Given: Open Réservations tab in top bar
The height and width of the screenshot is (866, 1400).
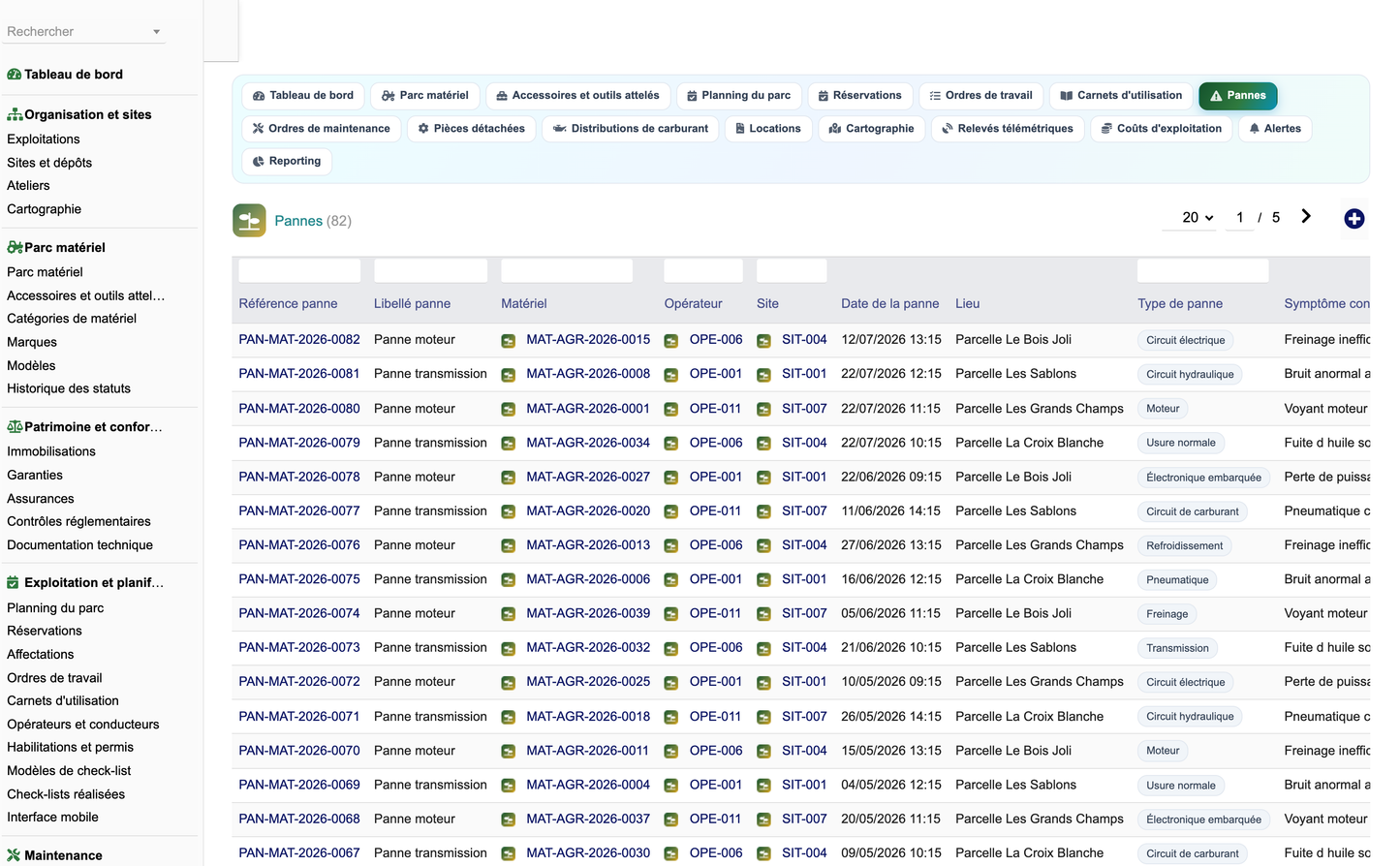Looking at the screenshot, I should [859, 96].
